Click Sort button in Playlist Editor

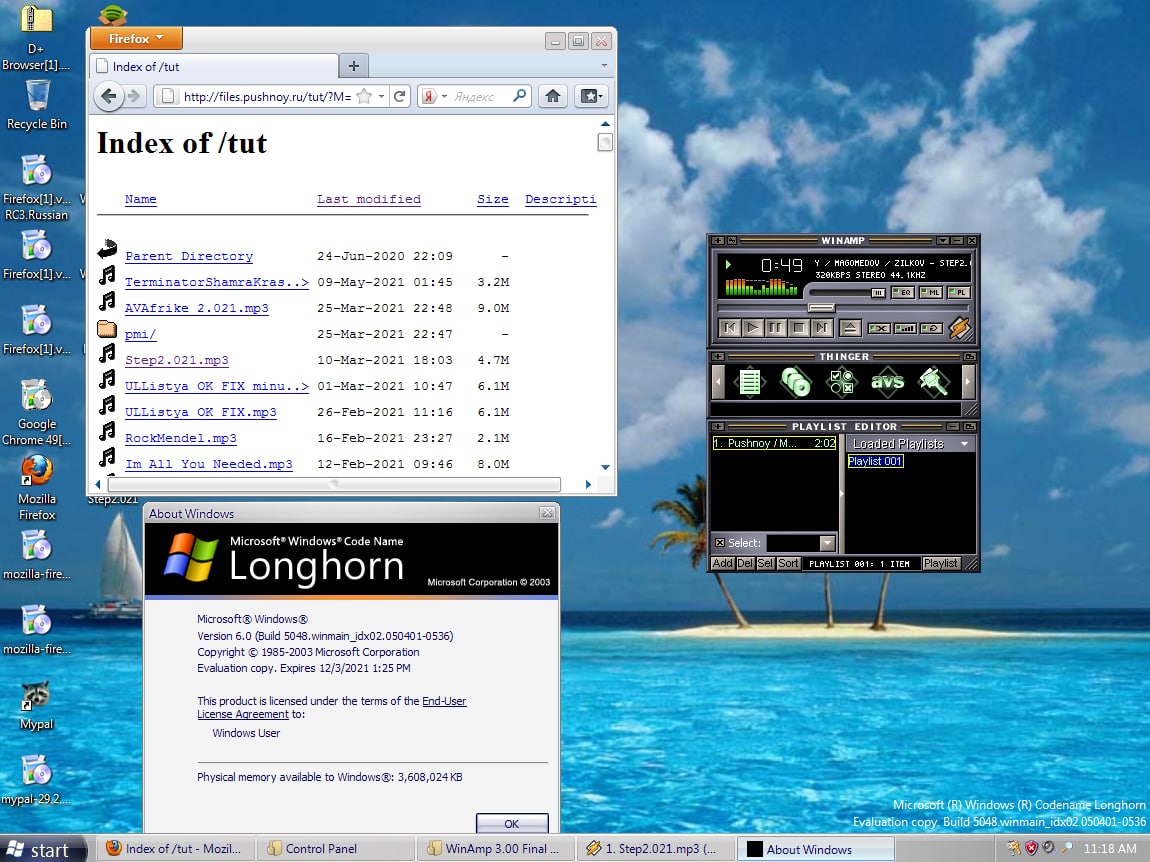point(788,563)
